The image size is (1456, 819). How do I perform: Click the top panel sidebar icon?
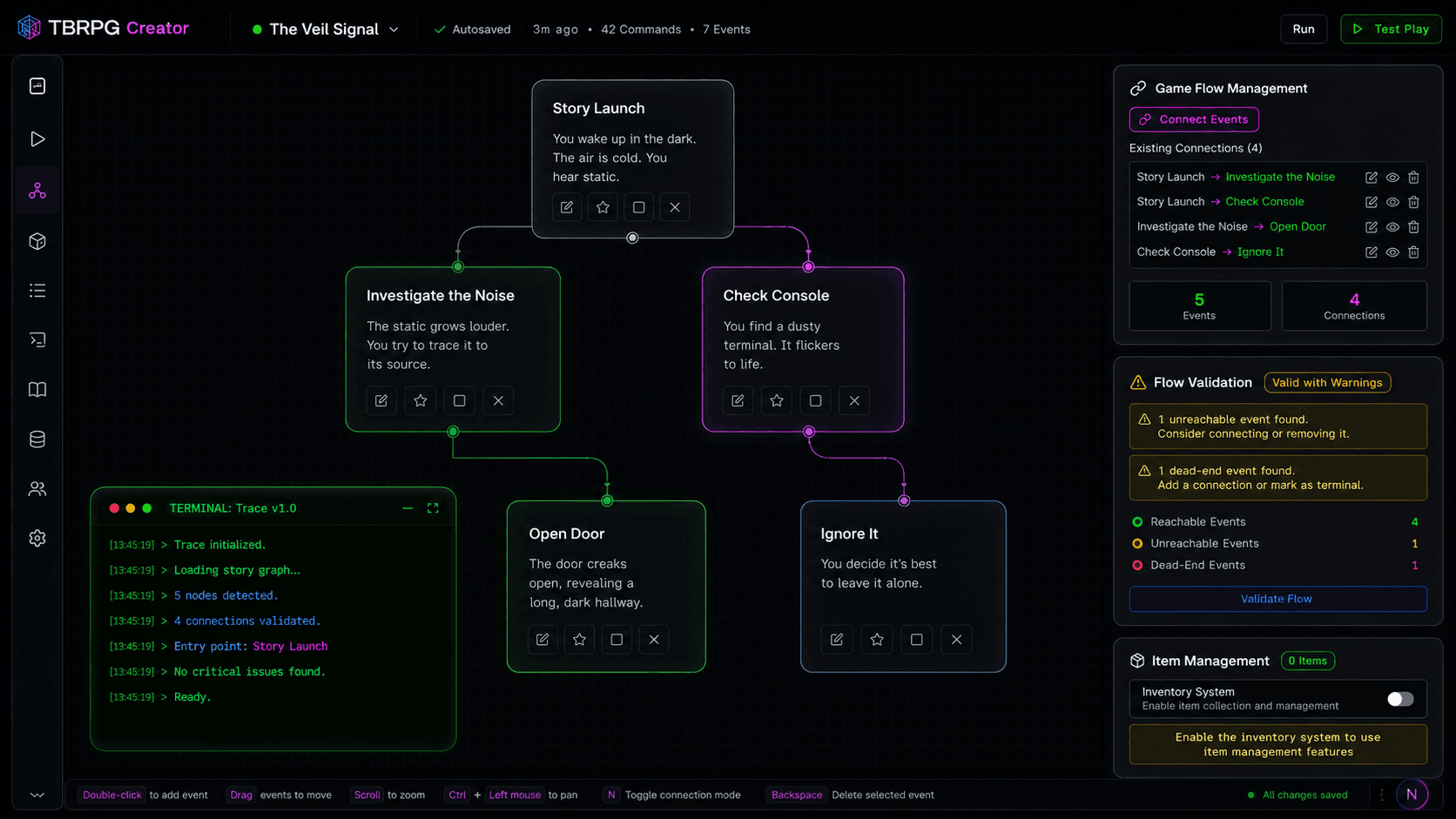pyautogui.click(x=37, y=86)
